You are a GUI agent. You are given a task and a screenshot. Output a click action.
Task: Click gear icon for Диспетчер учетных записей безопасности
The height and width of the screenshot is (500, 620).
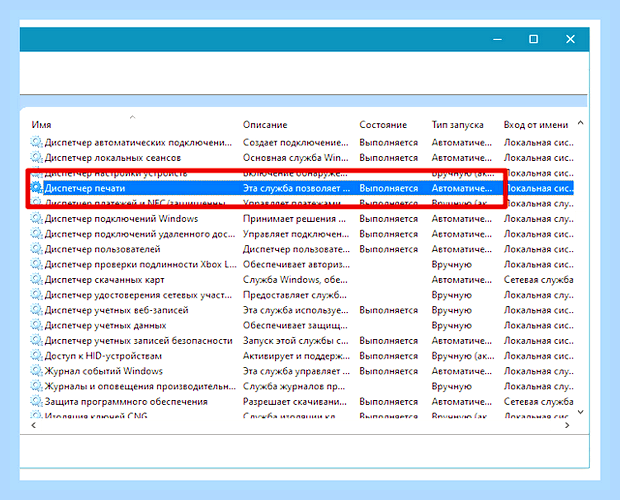tap(36, 340)
